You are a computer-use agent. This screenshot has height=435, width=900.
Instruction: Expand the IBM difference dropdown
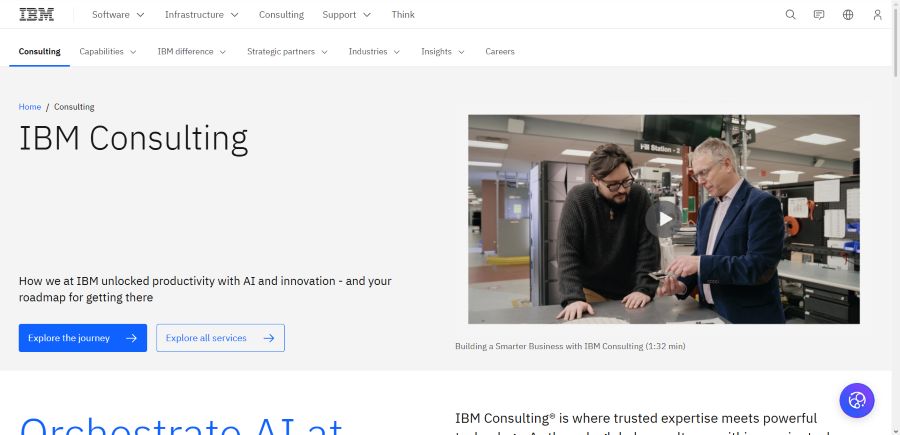[x=192, y=51]
